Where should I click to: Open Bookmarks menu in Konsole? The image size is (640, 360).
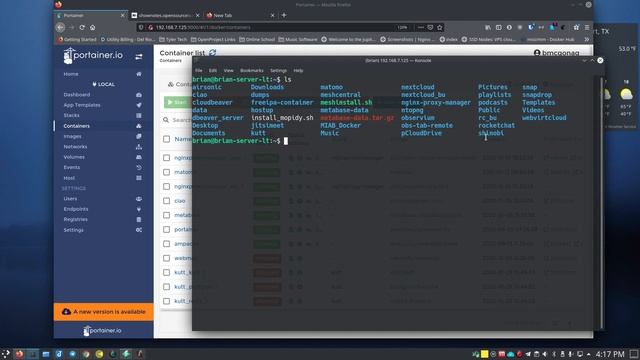pyautogui.click(x=251, y=71)
